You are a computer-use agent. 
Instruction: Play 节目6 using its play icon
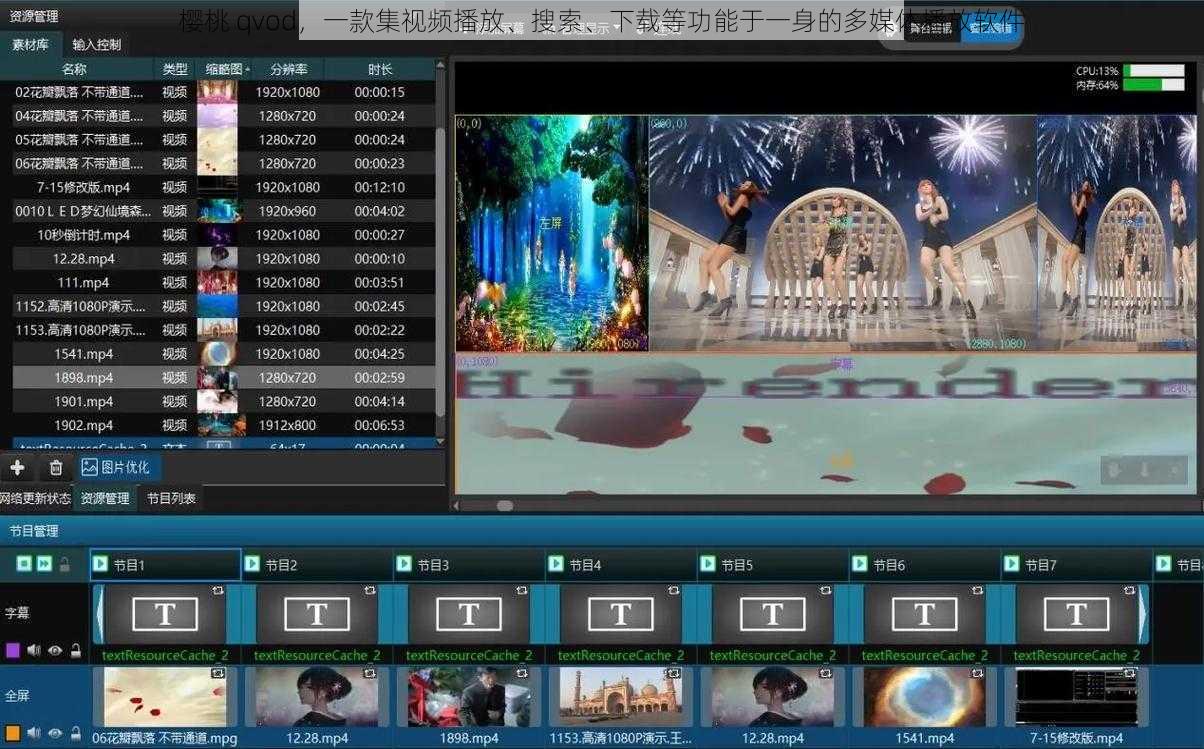pos(860,565)
